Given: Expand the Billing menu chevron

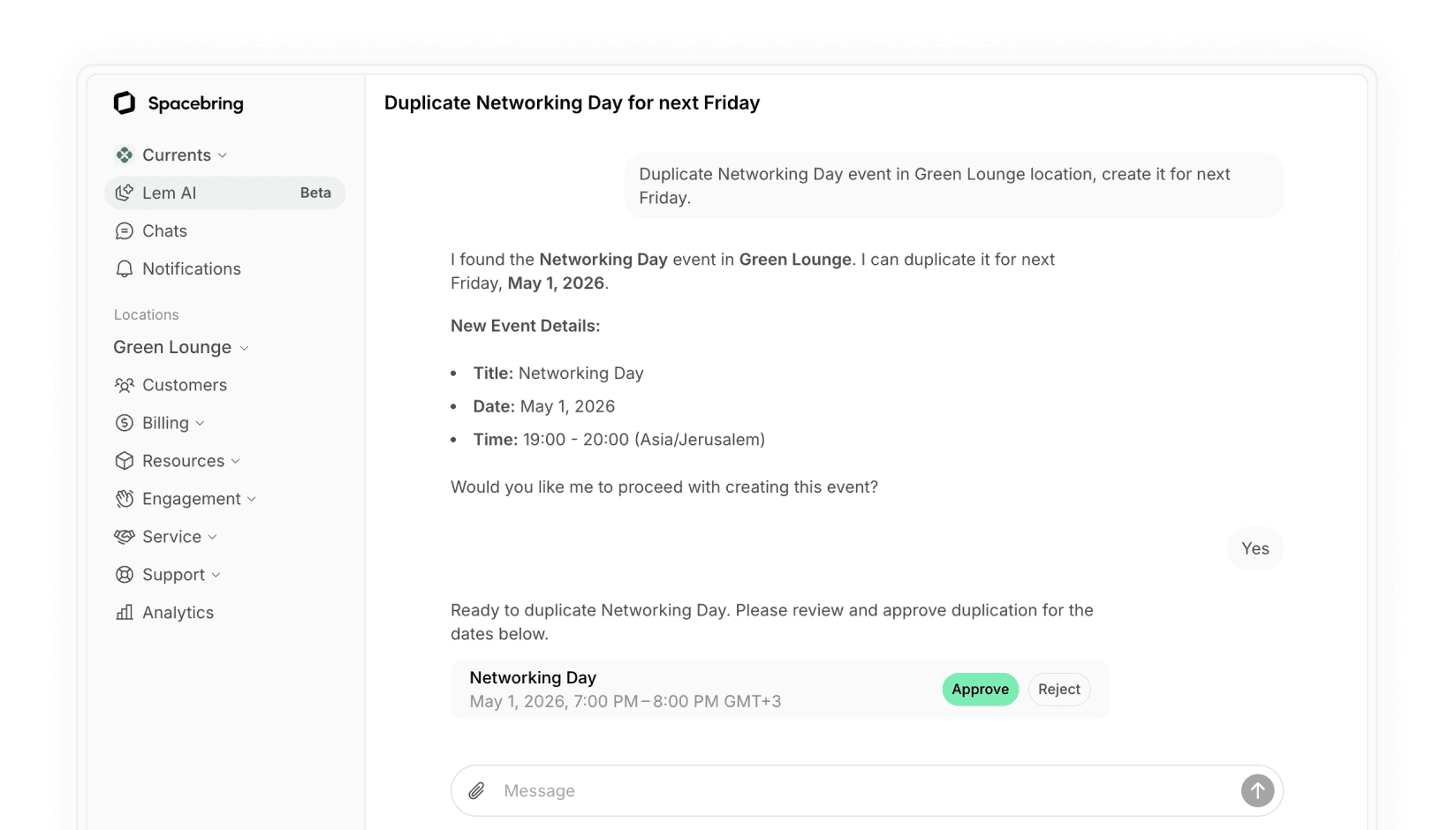Looking at the screenshot, I should point(201,424).
